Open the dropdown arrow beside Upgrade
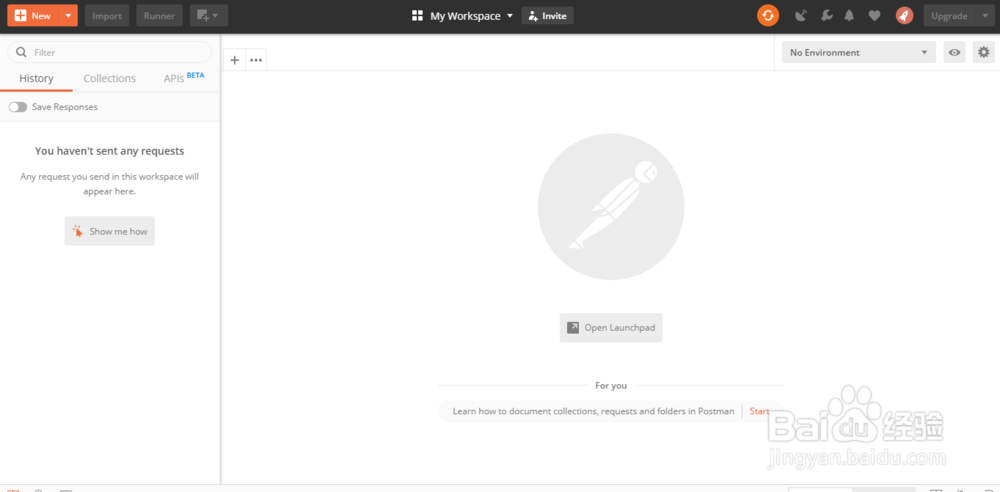This screenshot has width=1000, height=492. 984,16
